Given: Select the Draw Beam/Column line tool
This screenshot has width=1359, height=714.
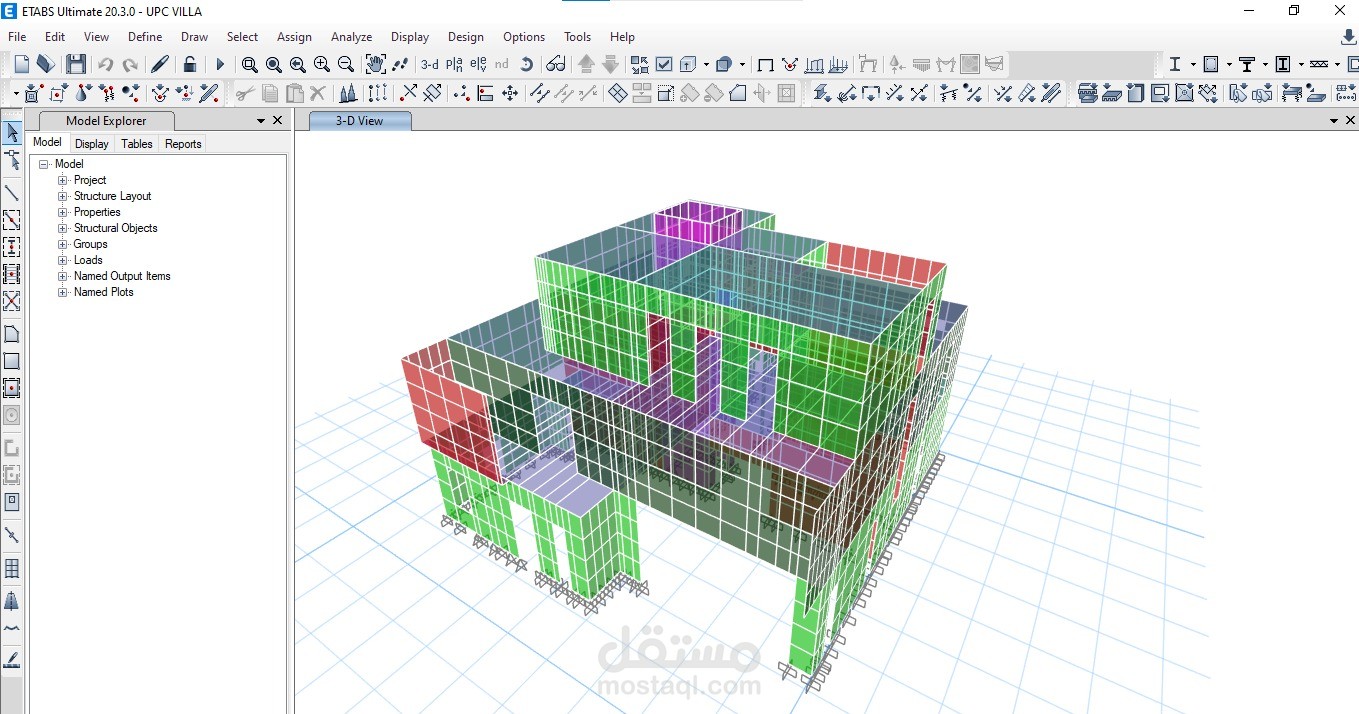Looking at the screenshot, I should pyautogui.click(x=12, y=192).
